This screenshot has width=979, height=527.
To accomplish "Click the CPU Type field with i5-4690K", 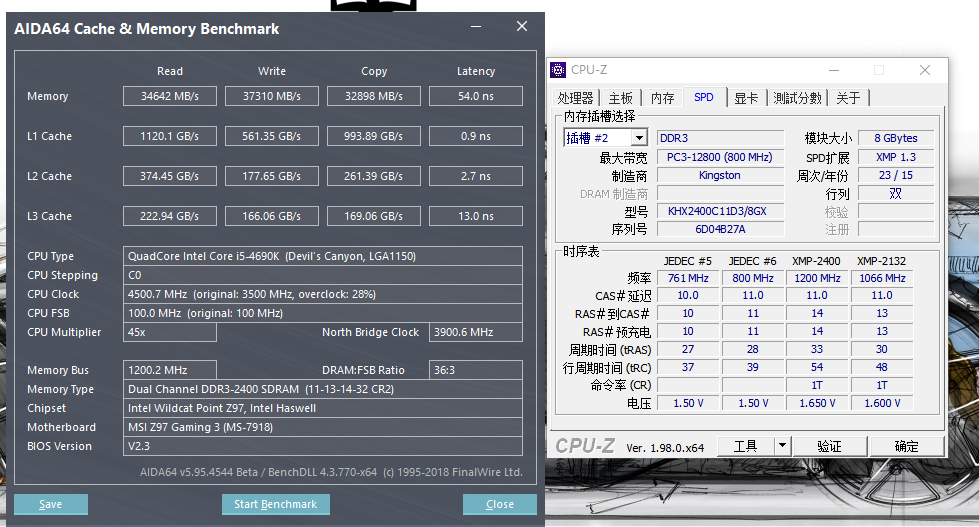I will point(323,256).
